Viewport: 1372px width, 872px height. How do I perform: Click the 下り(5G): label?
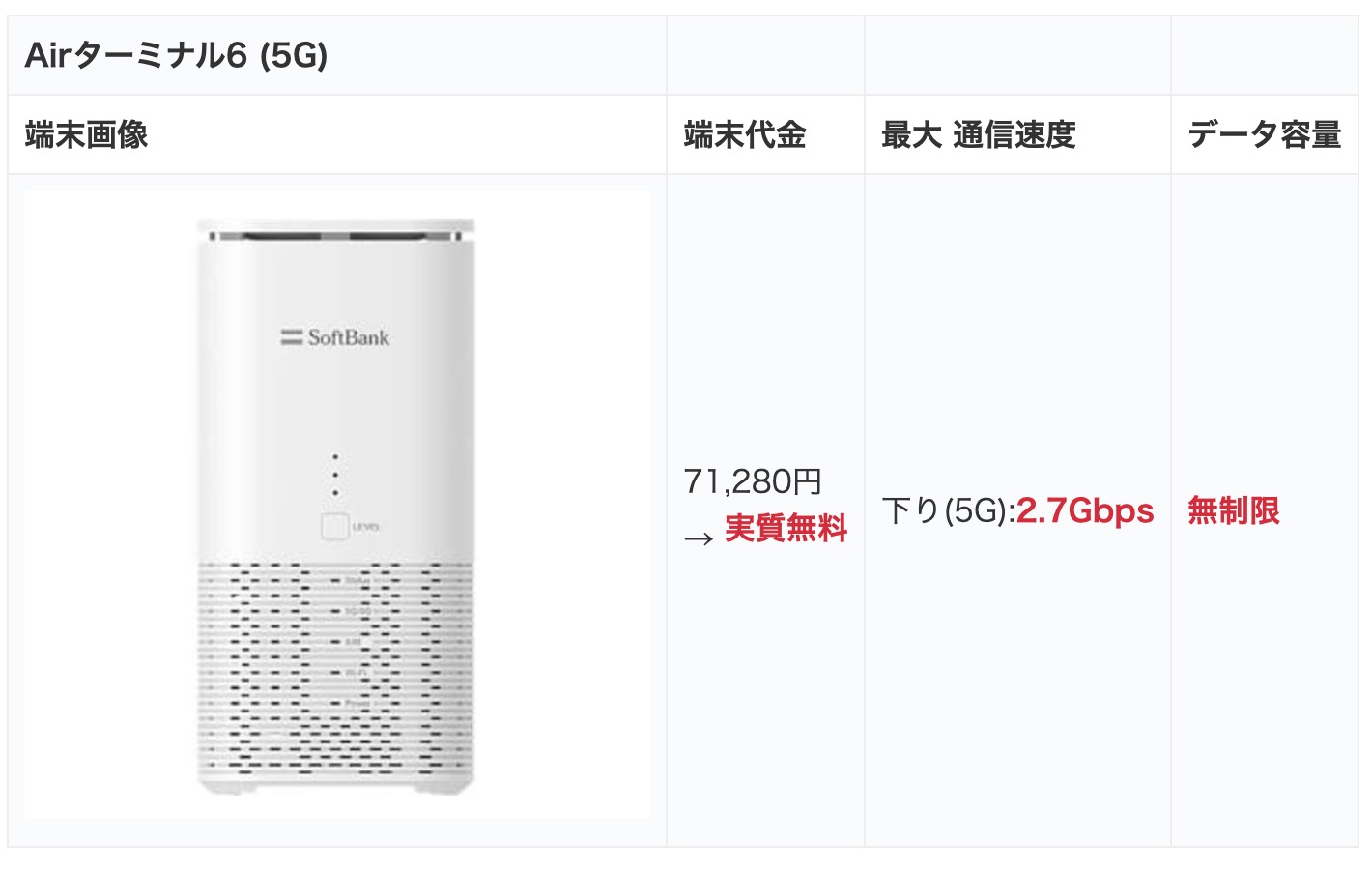pyautogui.click(x=948, y=510)
